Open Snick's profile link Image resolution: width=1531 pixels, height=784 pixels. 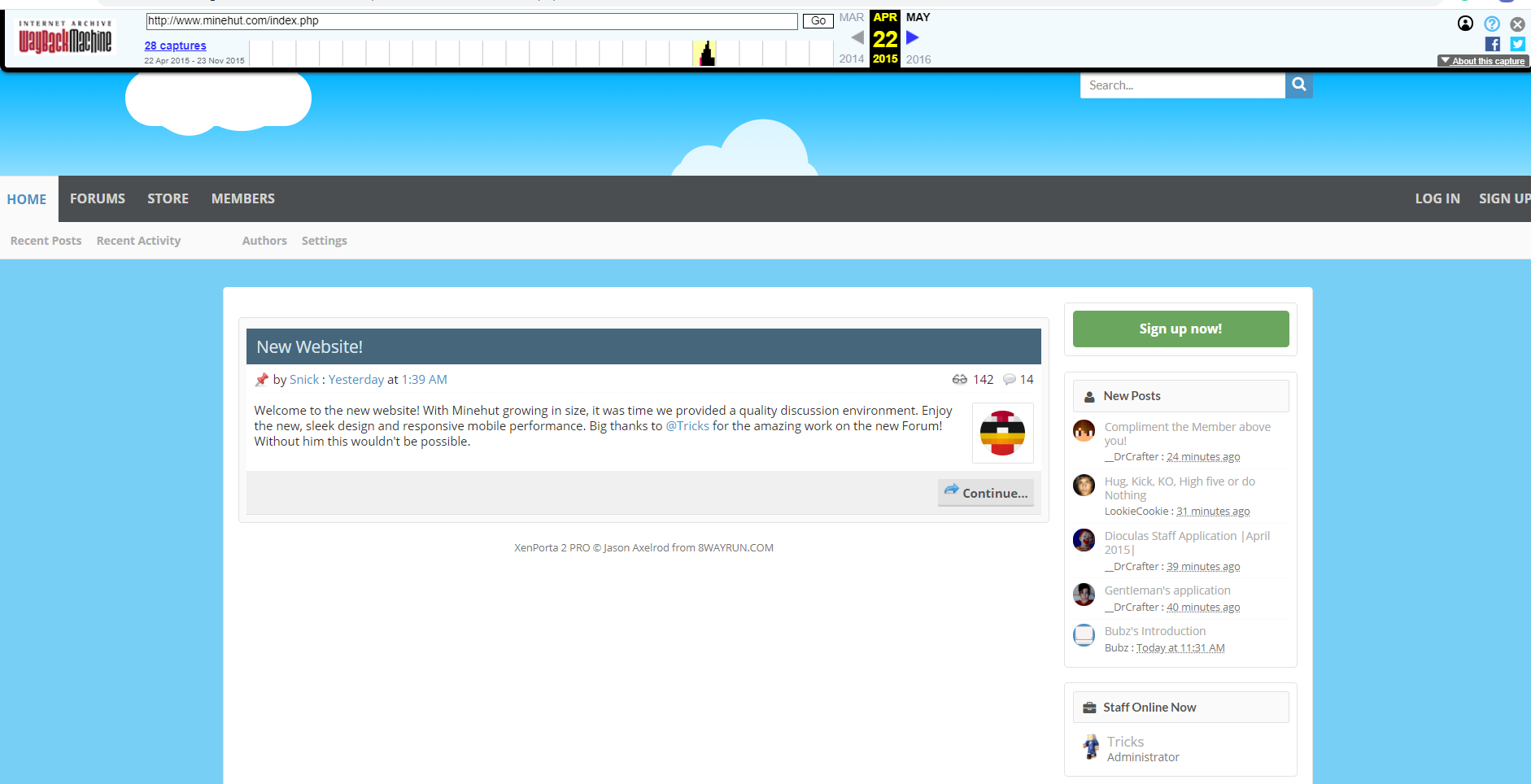point(304,380)
